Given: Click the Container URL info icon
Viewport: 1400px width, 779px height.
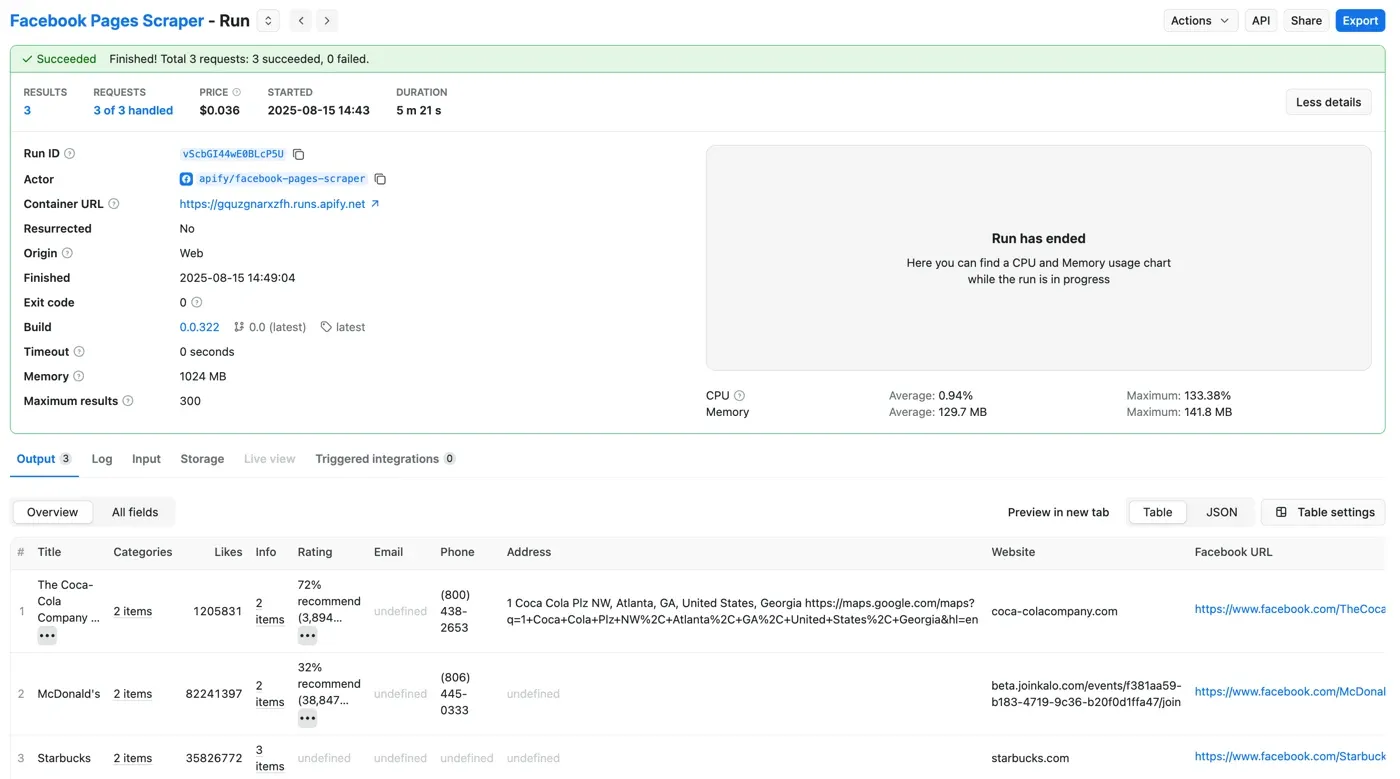Looking at the screenshot, I should click(x=114, y=204).
